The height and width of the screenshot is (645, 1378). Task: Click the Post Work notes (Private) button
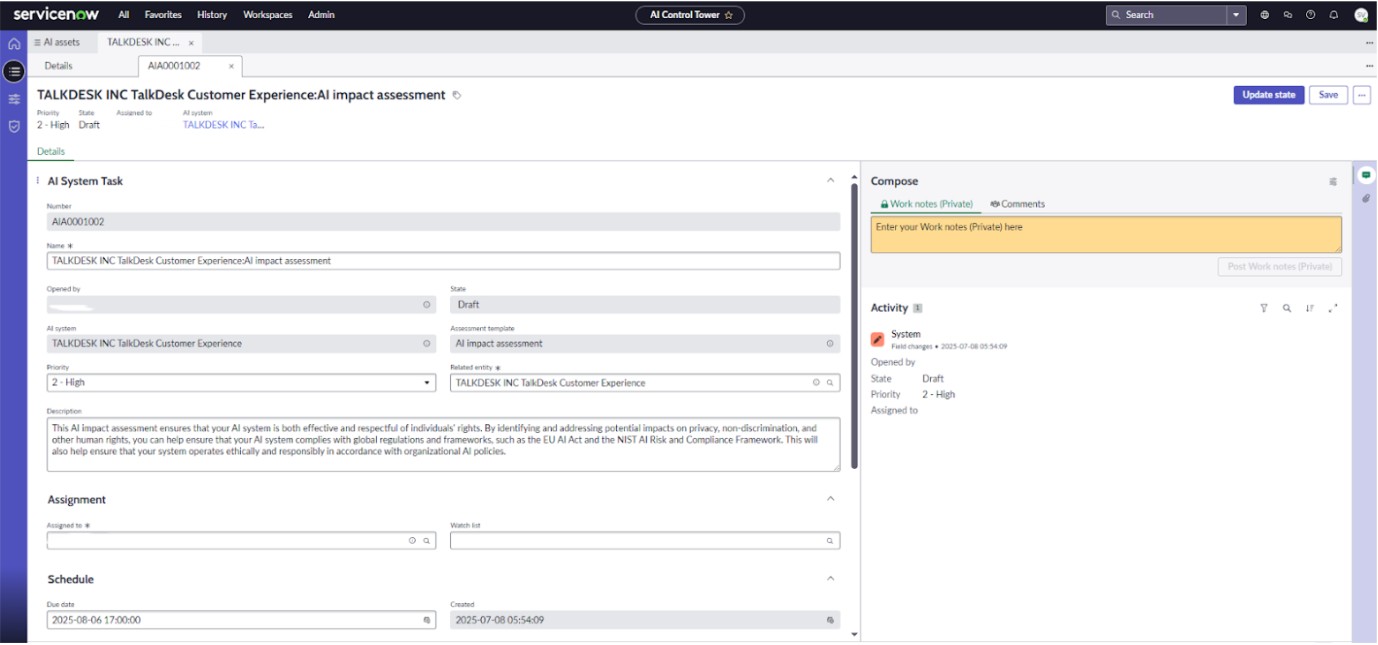pos(1279,267)
